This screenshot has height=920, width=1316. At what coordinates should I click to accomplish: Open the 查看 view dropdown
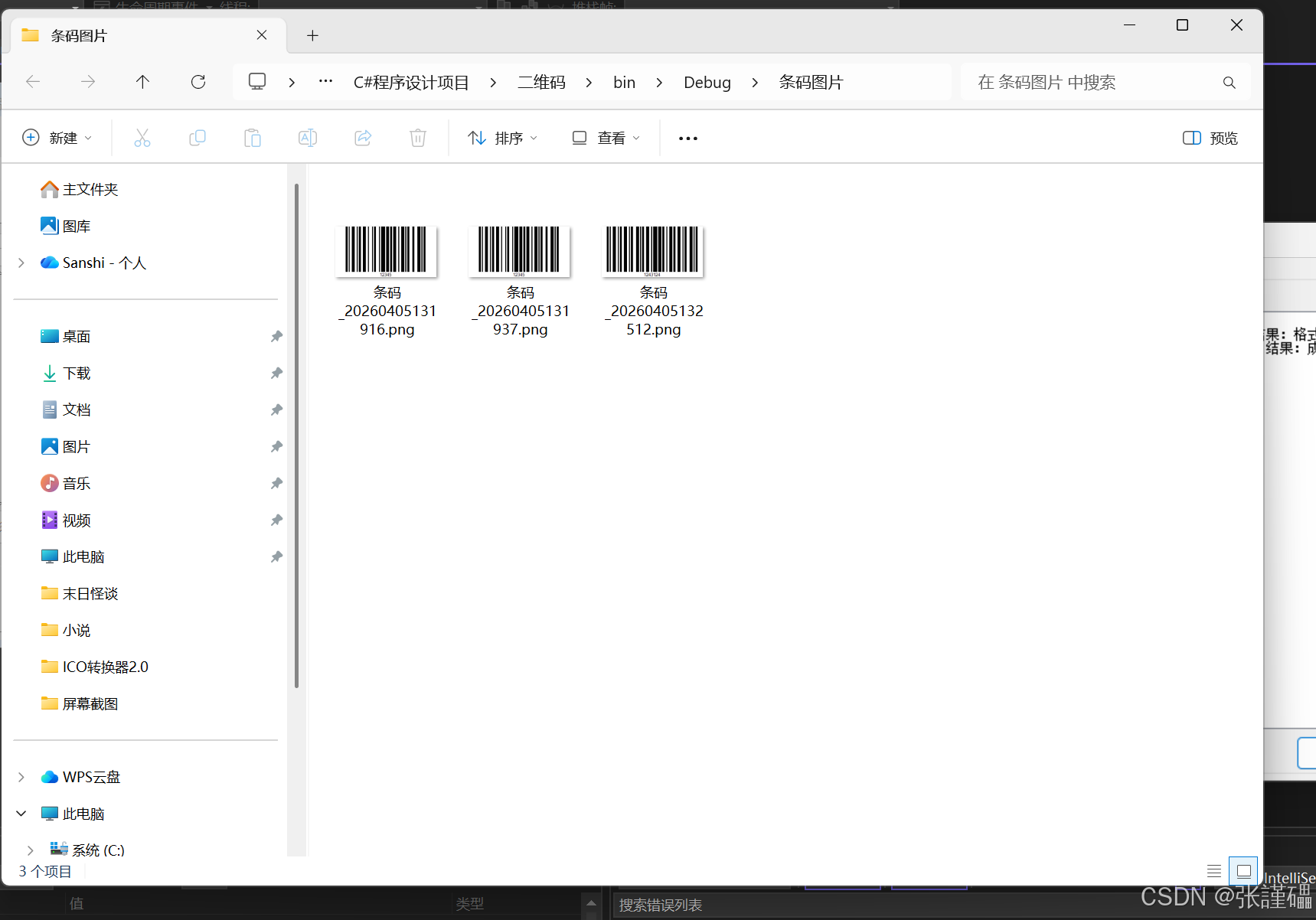click(x=606, y=138)
